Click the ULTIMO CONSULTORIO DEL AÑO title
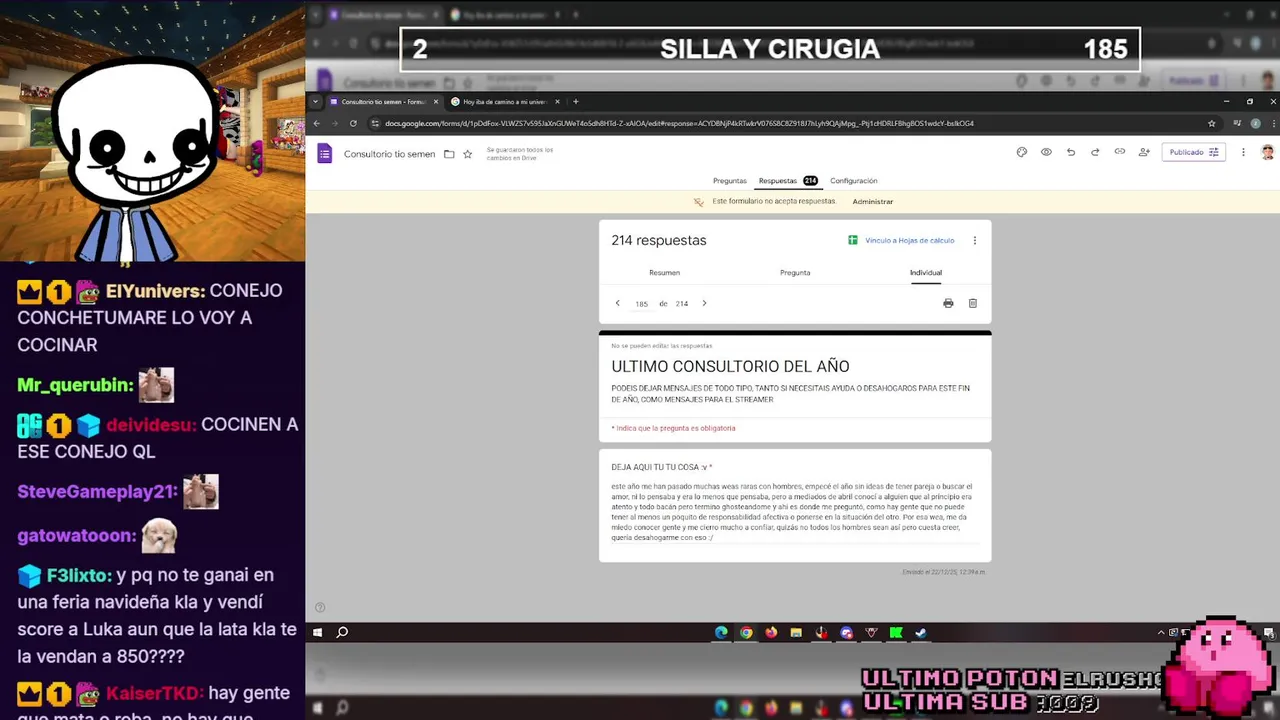The height and width of the screenshot is (720, 1280). pyautogui.click(x=730, y=367)
